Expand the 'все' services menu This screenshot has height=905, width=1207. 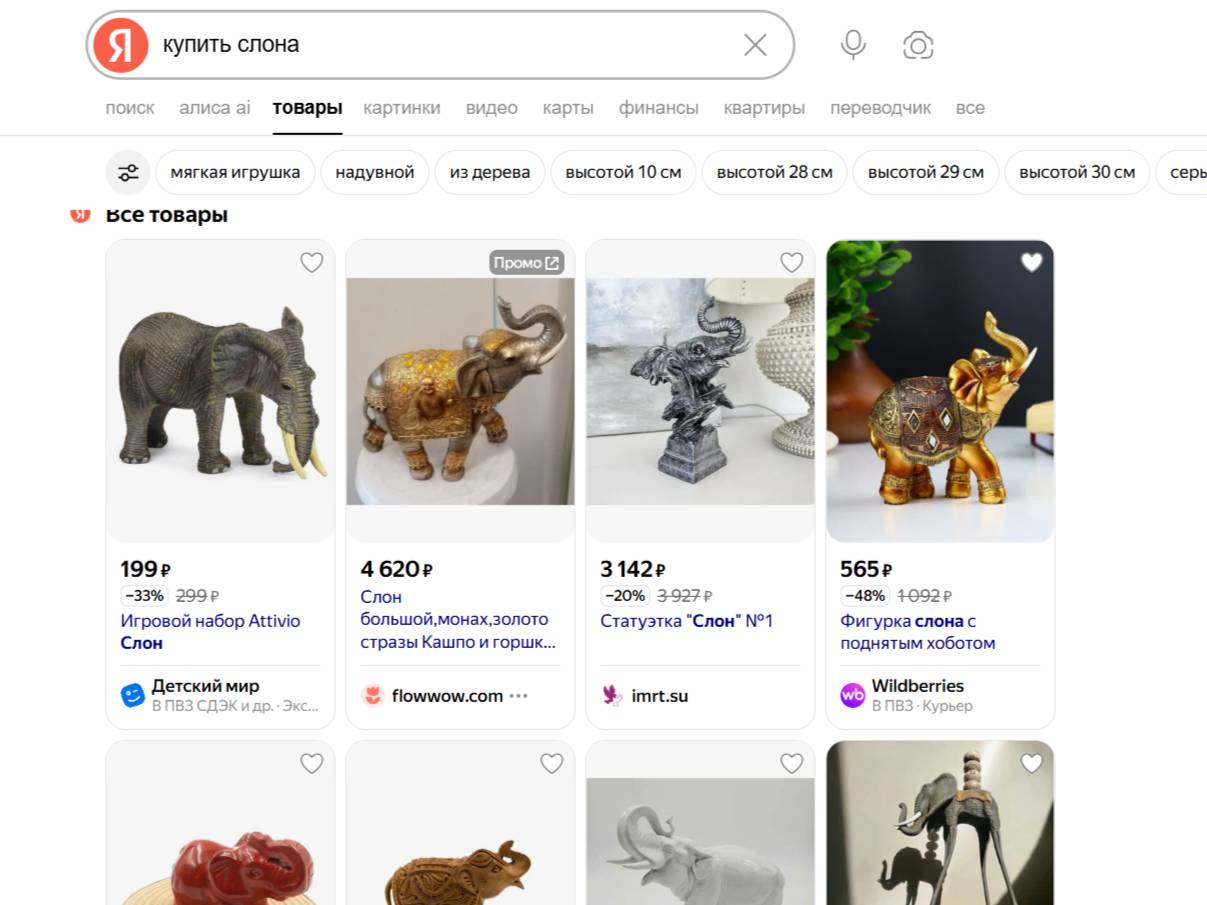pyautogui.click(x=969, y=108)
